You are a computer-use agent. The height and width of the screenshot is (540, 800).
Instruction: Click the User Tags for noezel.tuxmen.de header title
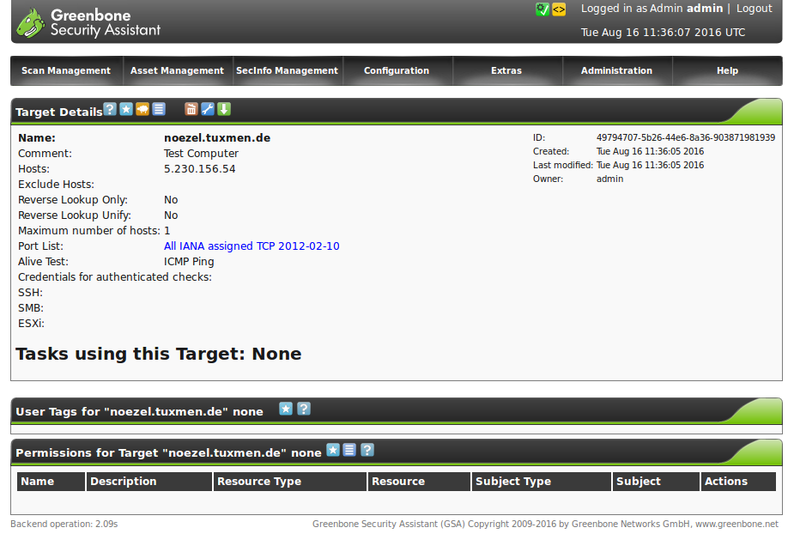click(139, 412)
